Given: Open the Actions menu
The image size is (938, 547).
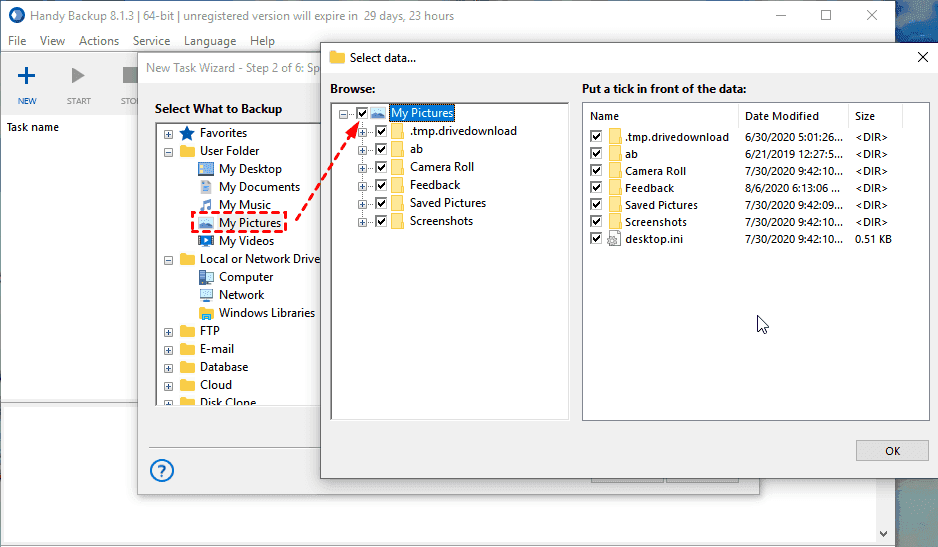Looking at the screenshot, I should pos(99,41).
